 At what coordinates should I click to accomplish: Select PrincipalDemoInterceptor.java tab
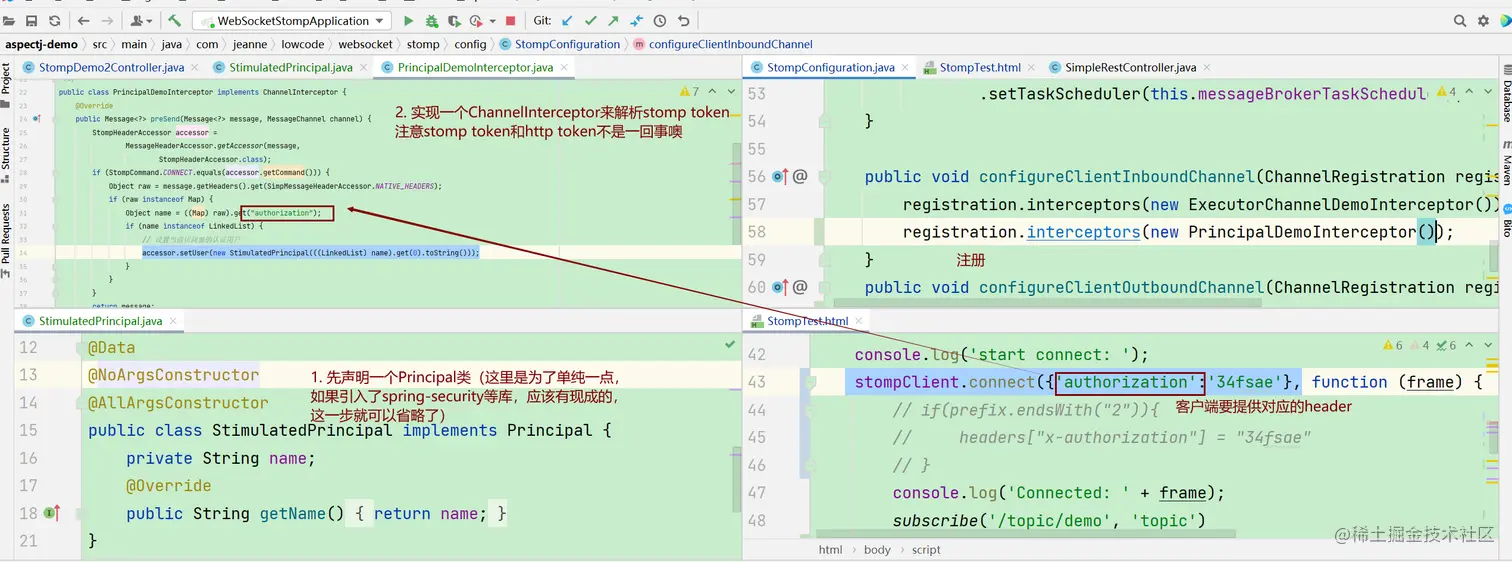tap(475, 67)
